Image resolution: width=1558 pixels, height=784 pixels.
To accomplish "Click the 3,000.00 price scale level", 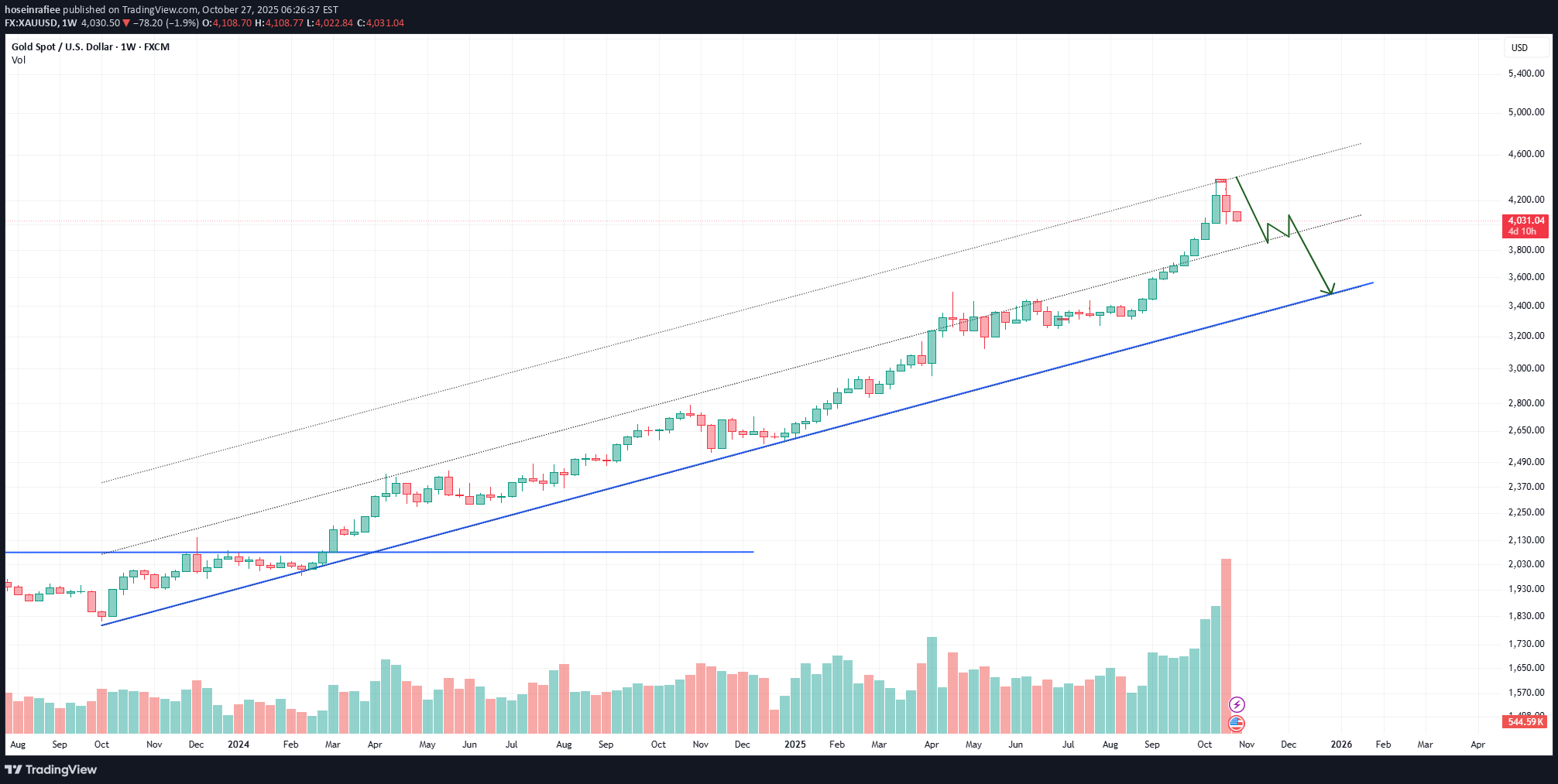I will (x=1525, y=368).
